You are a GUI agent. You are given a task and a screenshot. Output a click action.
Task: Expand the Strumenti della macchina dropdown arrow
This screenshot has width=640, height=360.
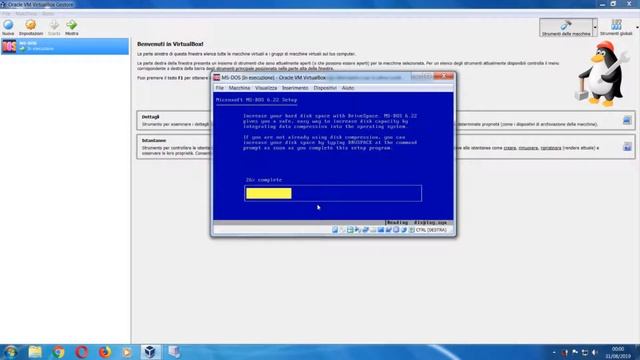coord(595,27)
